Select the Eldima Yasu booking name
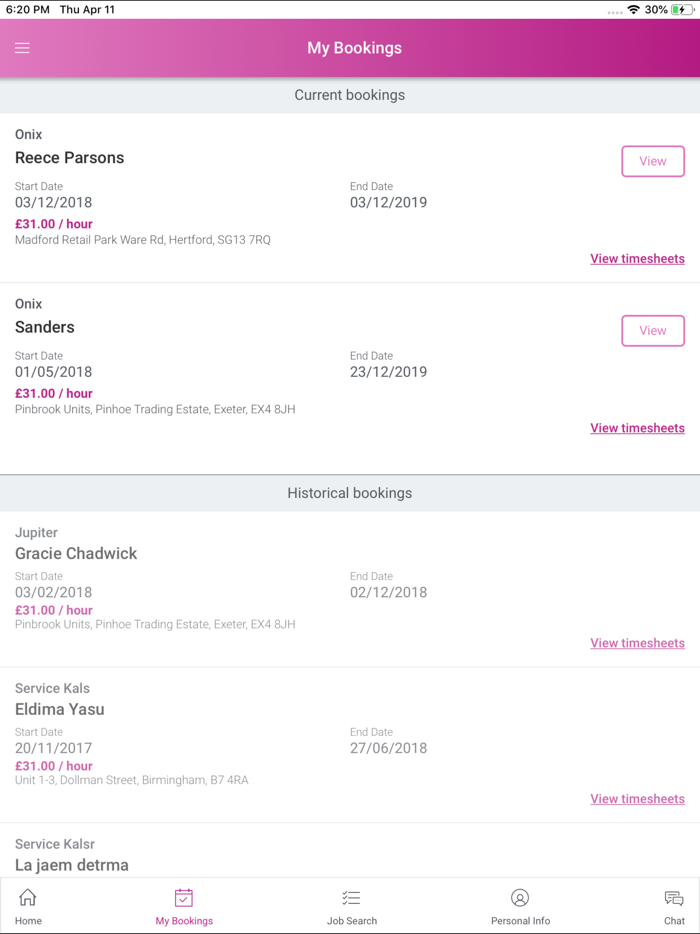 60,710
